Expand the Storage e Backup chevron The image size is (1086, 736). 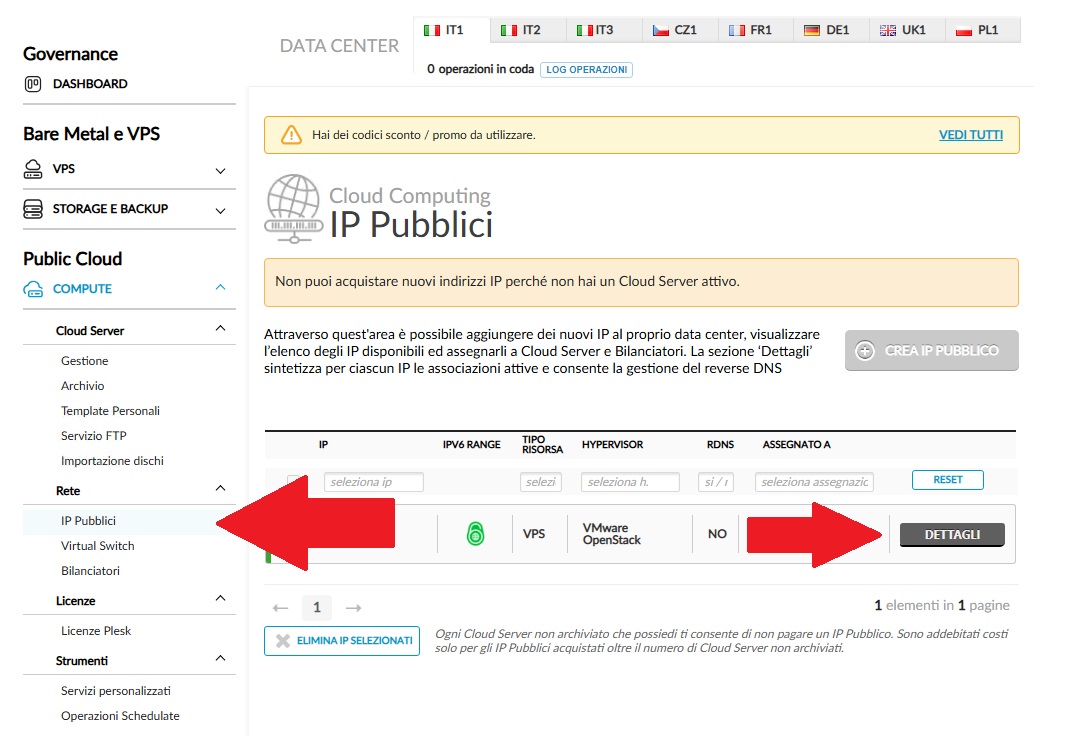coord(221,211)
